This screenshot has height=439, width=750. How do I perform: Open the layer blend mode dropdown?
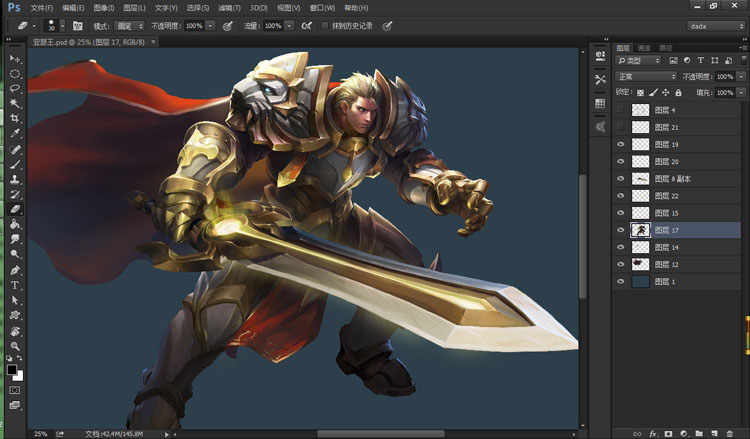click(646, 77)
